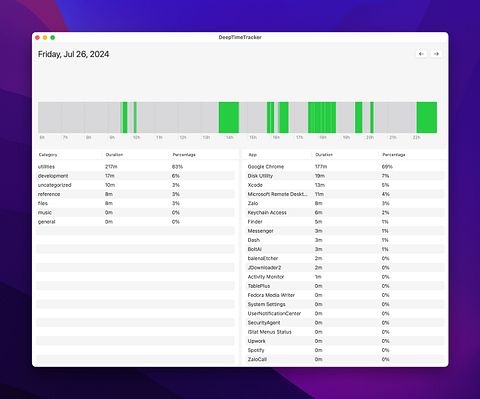Sort by Category column header
This screenshot has height=399, width=480.
pyautogui.click(x=48, y=155)
